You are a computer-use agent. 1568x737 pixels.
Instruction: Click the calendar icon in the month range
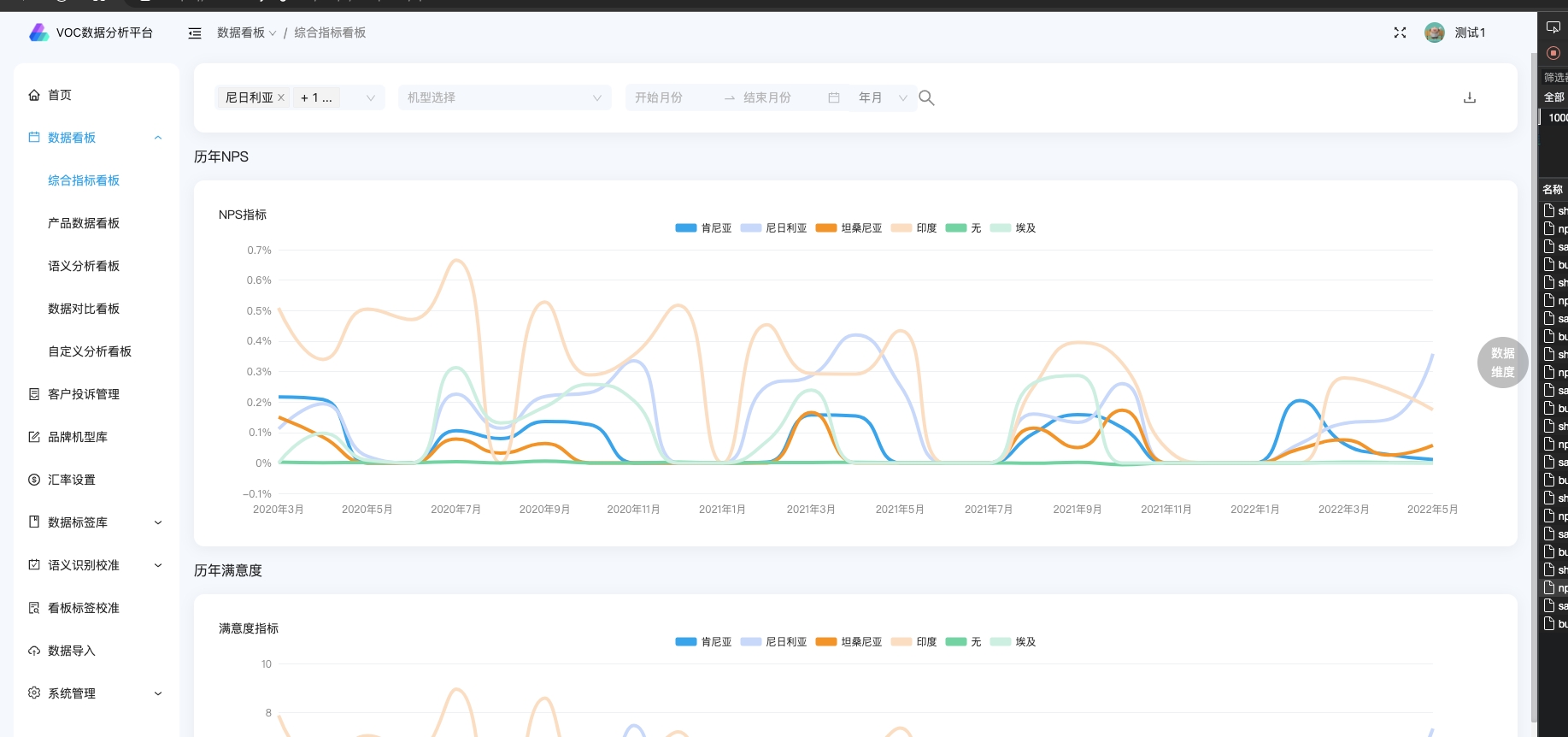coord(834,97)
